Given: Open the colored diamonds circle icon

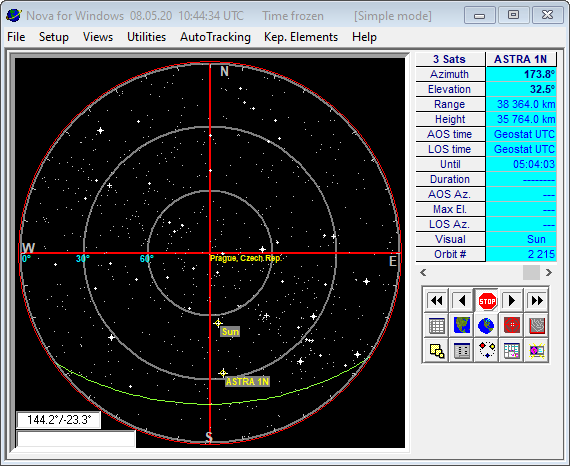Looking at the screenshot, I should click(x=486, y=350).
